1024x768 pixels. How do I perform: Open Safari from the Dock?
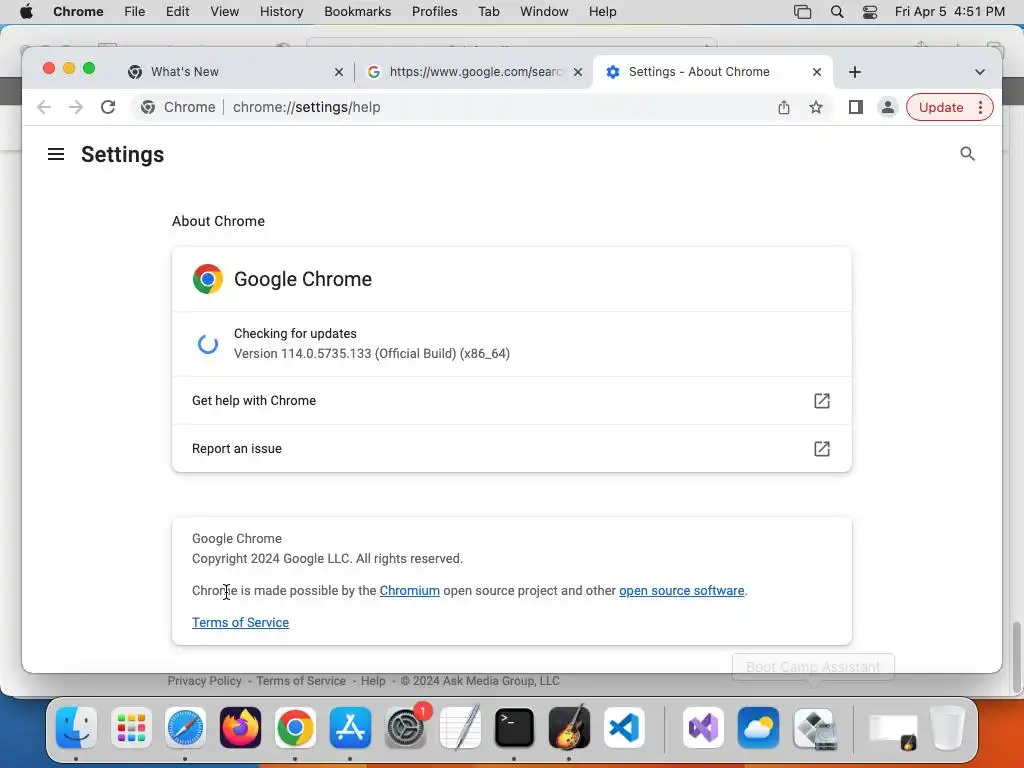click(185, 727)
